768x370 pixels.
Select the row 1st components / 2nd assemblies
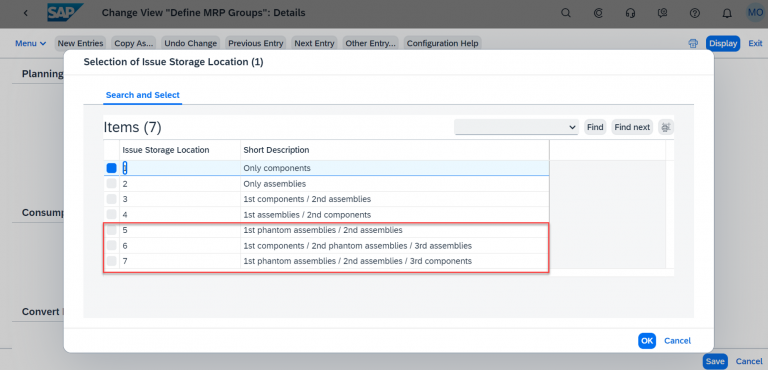tap(326, 199)
